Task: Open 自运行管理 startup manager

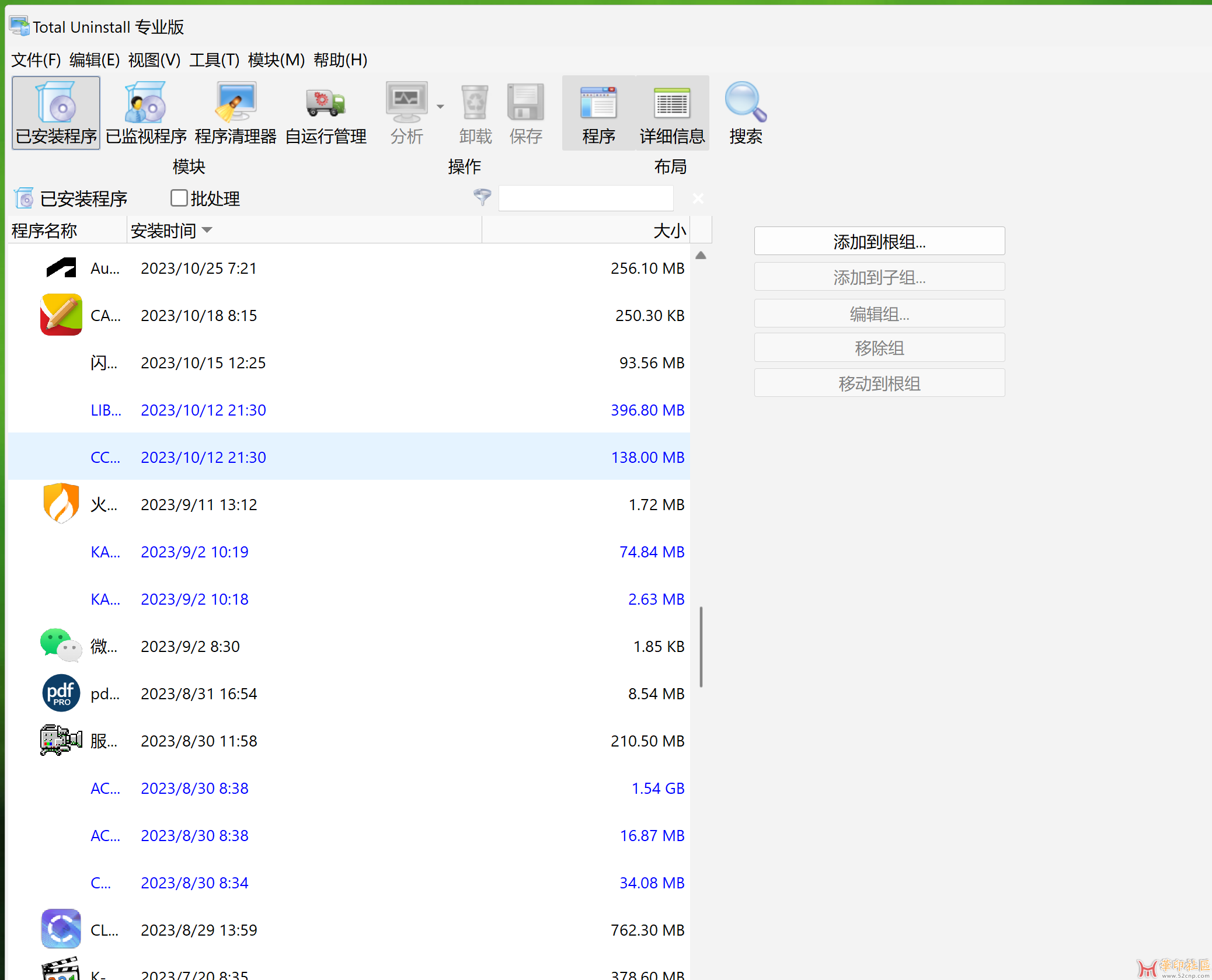Action: pyautogui.click(x=326, y=113)
